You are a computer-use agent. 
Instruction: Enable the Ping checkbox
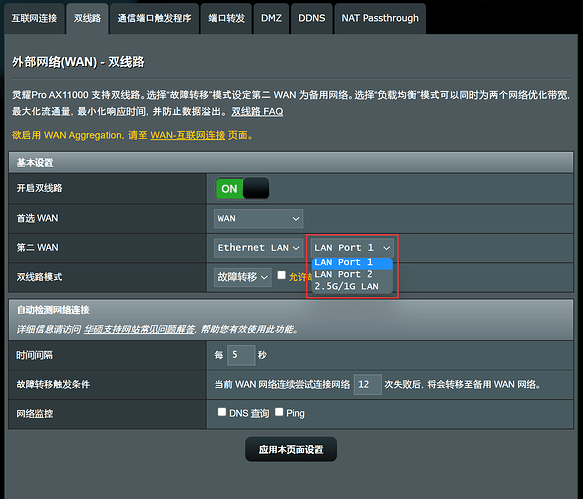(279, 412)
